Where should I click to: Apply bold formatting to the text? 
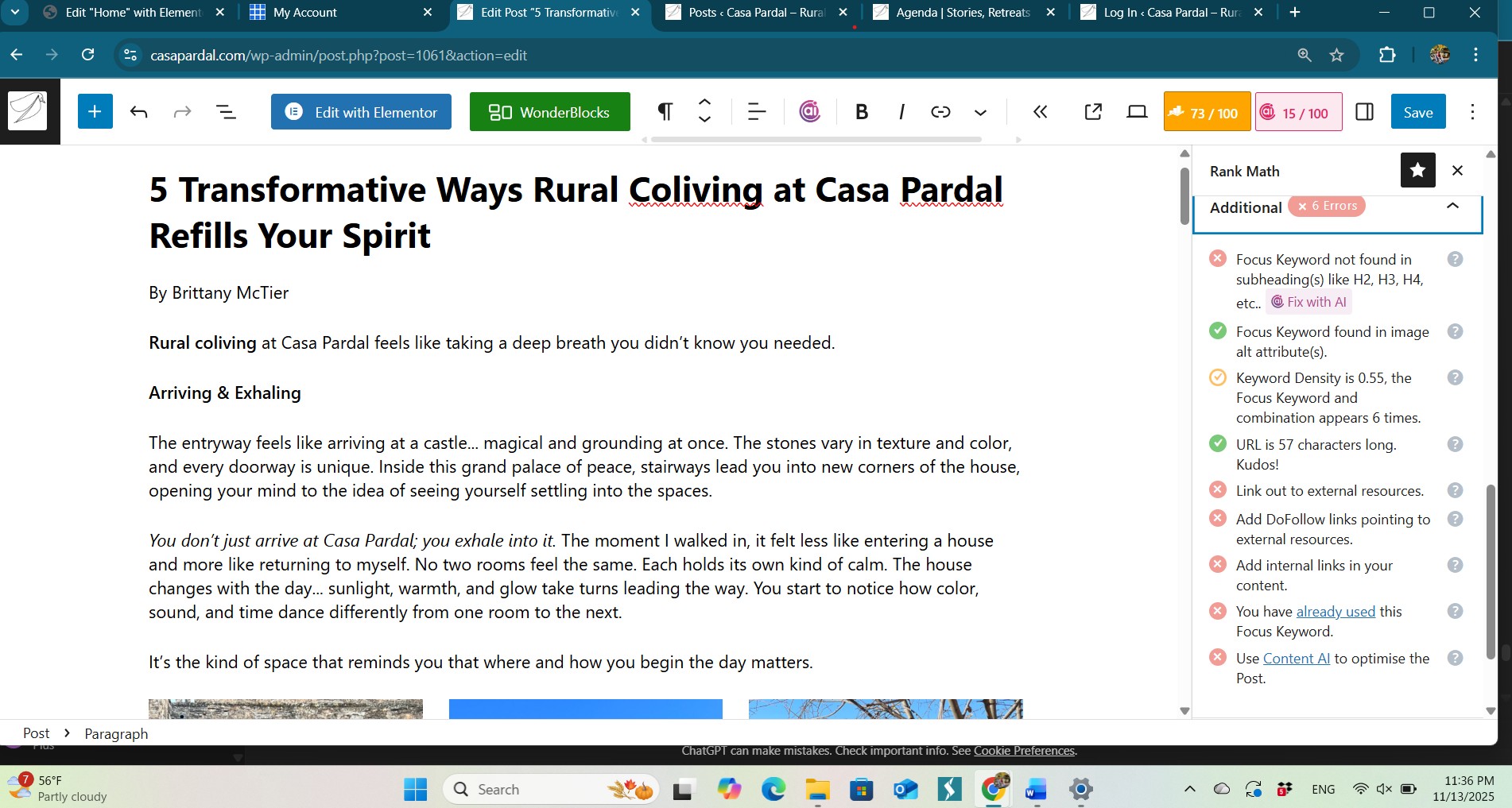(861, 112)
